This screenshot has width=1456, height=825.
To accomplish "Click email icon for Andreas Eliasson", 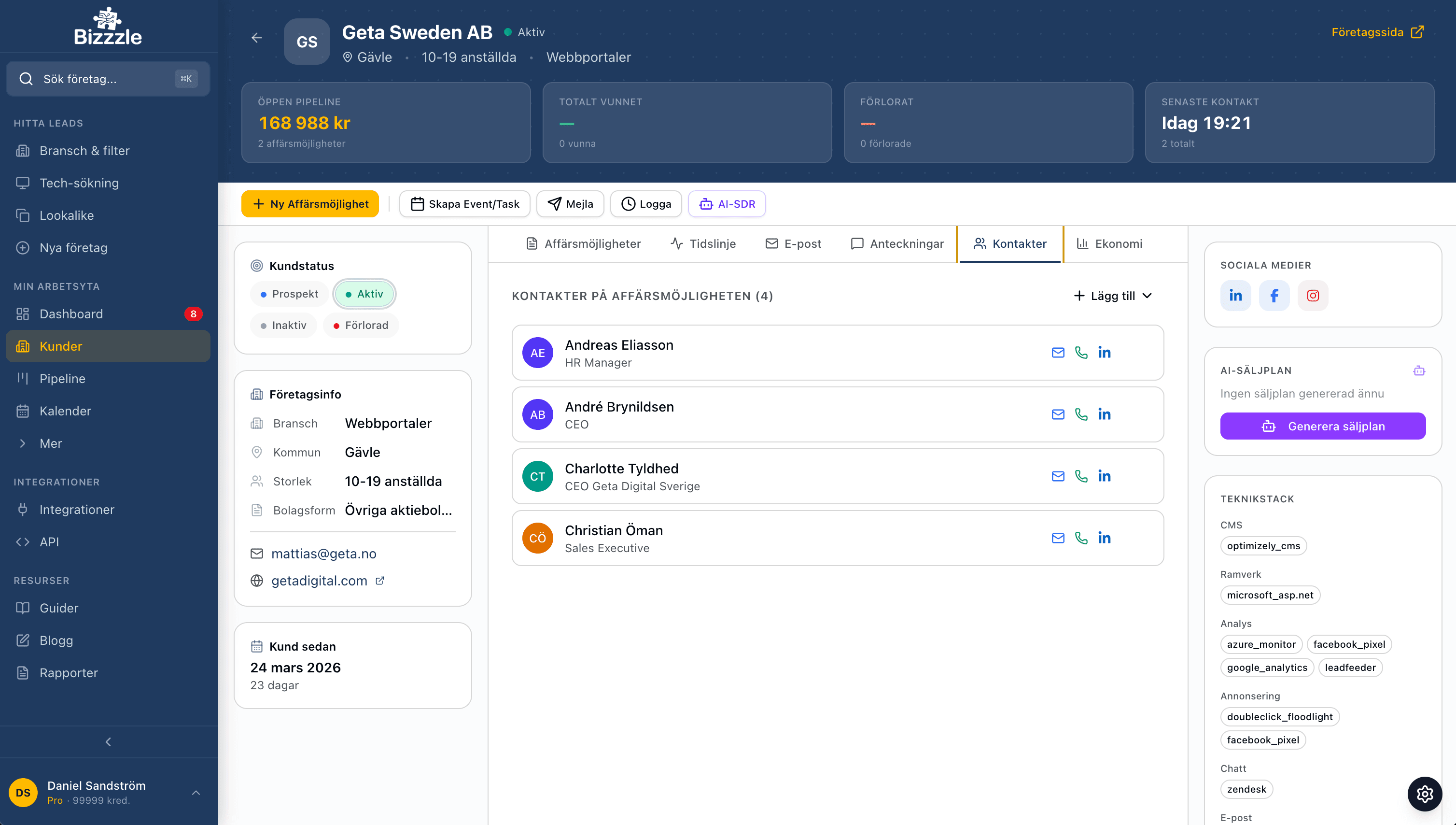I will coord(1057,353).
